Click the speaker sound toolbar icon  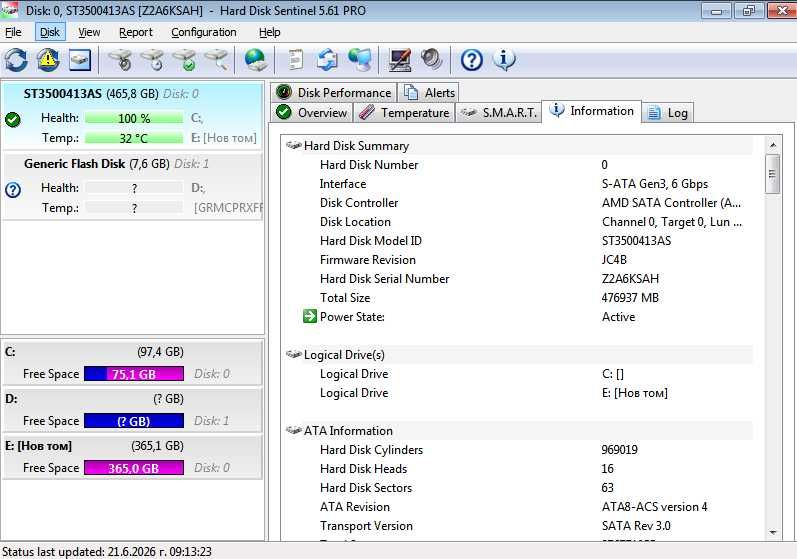tap(432, 59)
